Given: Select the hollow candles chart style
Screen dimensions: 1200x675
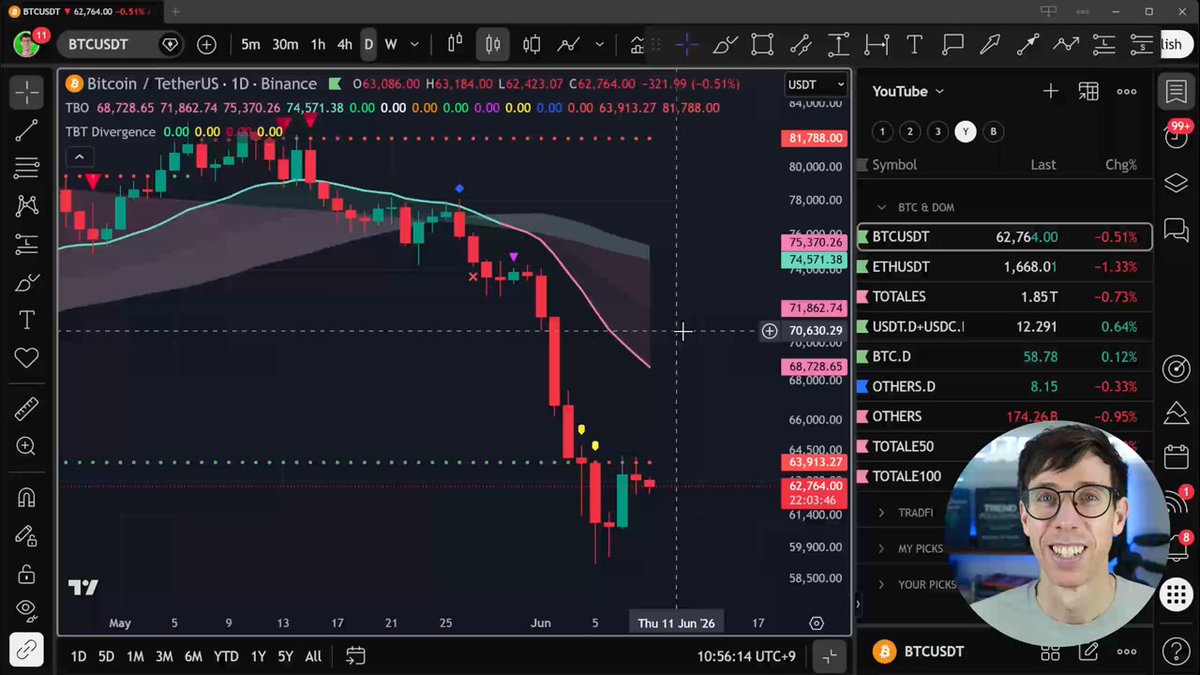Looking at the screenshot, I should 531,44.
